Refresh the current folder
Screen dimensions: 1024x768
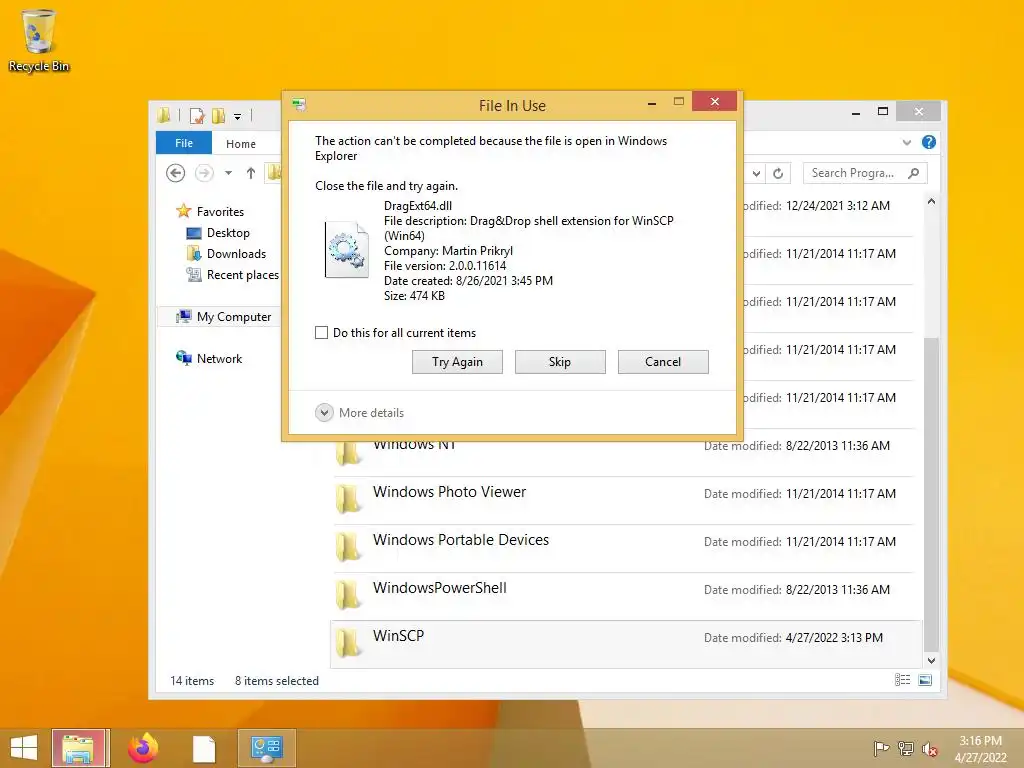778,174
